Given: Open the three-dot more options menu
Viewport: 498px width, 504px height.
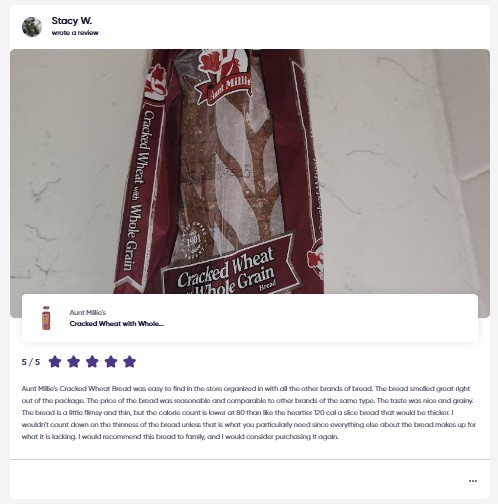Looking at the screenshot, I should [x=473, y=481].
